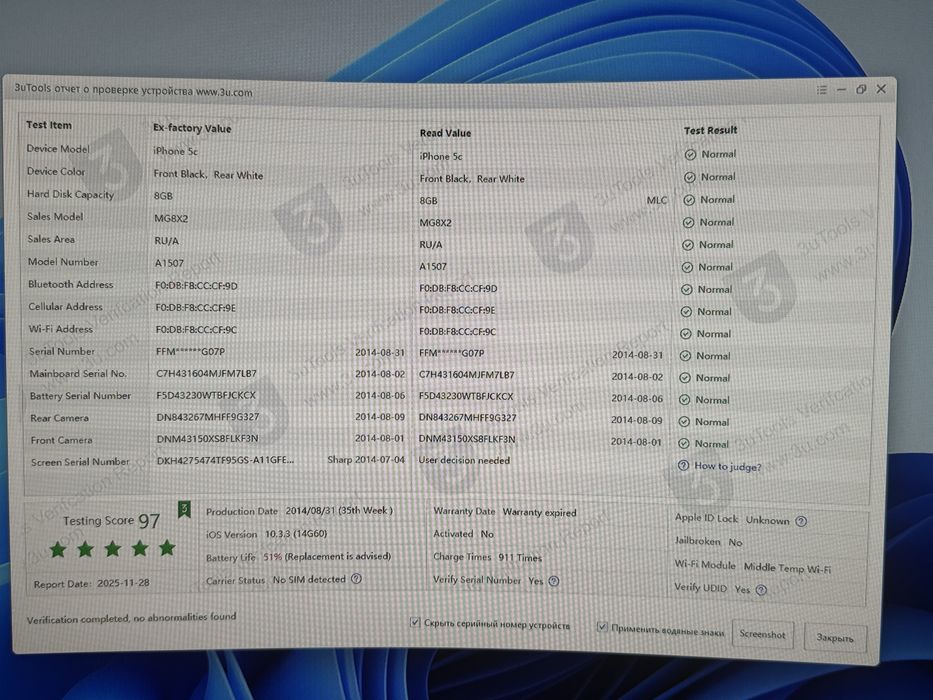Select read front camera serial DNM43150XS8FLKF3N

467,439
